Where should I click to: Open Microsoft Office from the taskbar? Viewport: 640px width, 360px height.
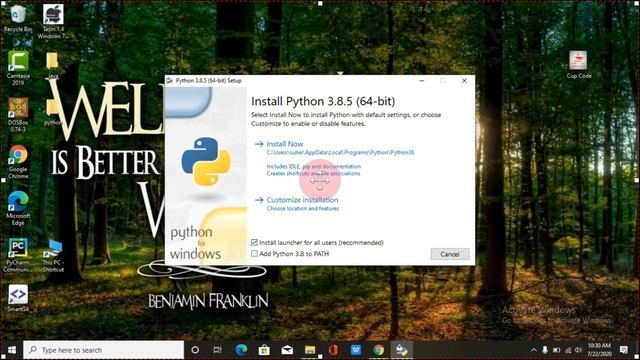point(333,350)
